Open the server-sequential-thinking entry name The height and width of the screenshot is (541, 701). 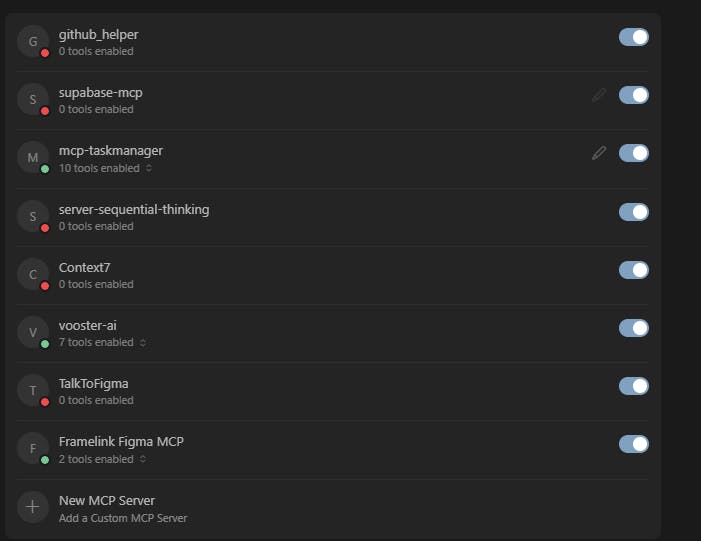click(x=134, y=209)
